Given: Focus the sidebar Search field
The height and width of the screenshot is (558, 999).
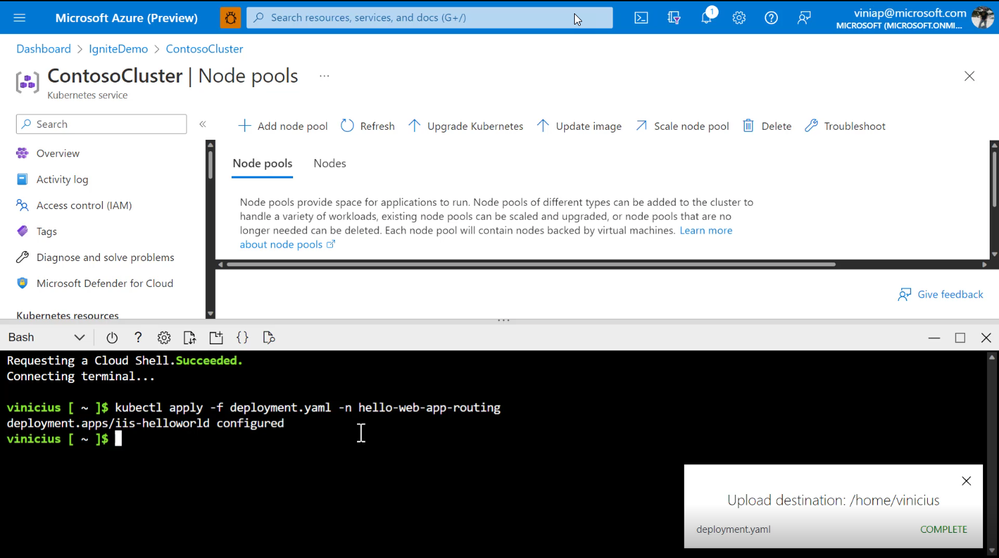Looking at the screenshot, I should coord(101,124).
